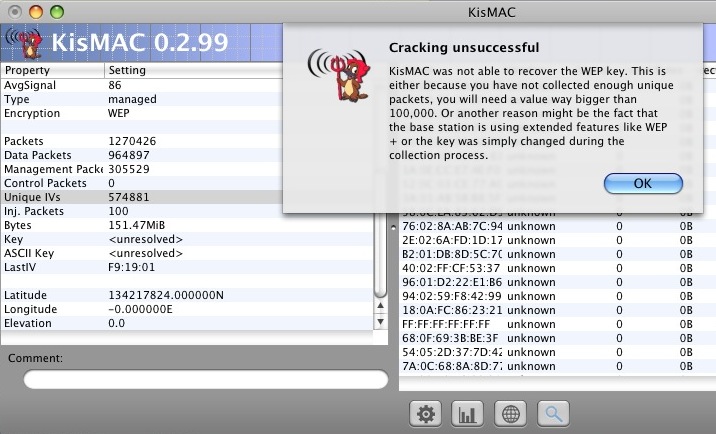This screenshot has height=434, width=716.
Task: Select client 40:02:FF:CF:53:37 row
Action: (x=557, y=269)
